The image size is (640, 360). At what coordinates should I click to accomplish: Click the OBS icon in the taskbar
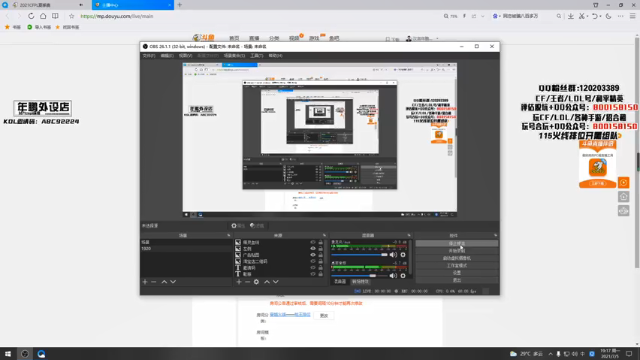pos(25,354)
